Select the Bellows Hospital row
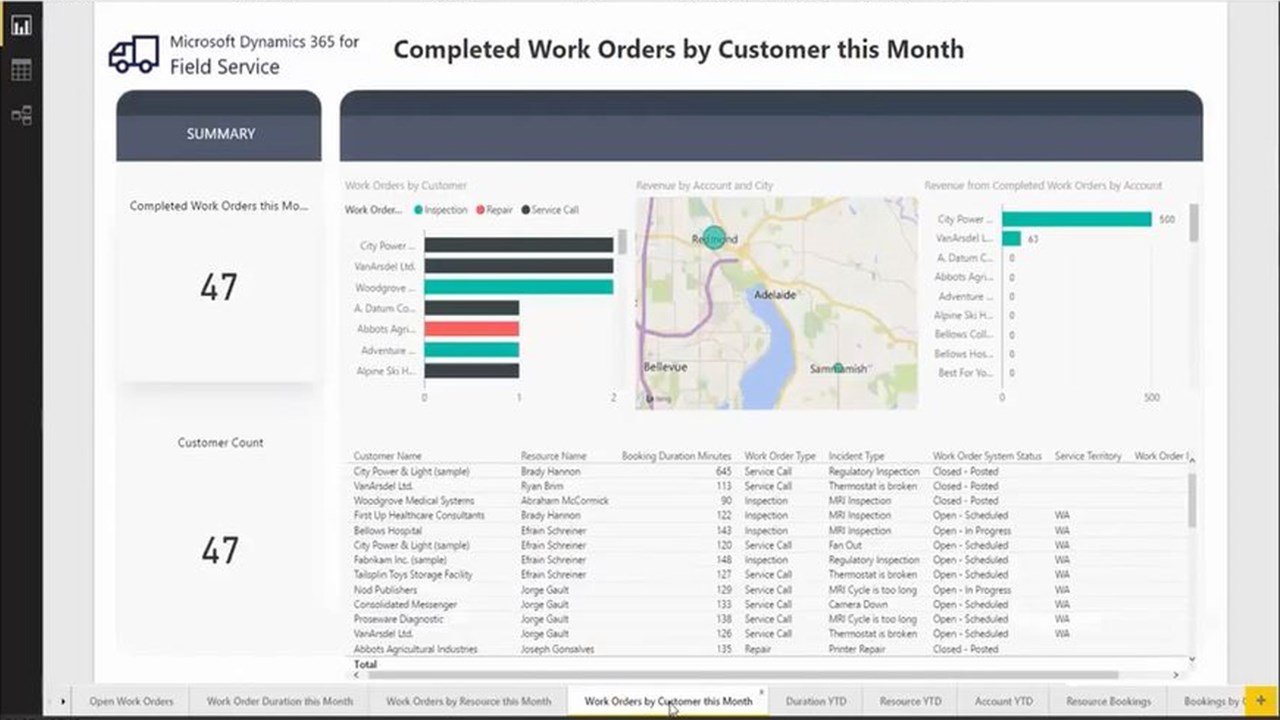This screenshot has height=720, width=1280. click(771, 530)
